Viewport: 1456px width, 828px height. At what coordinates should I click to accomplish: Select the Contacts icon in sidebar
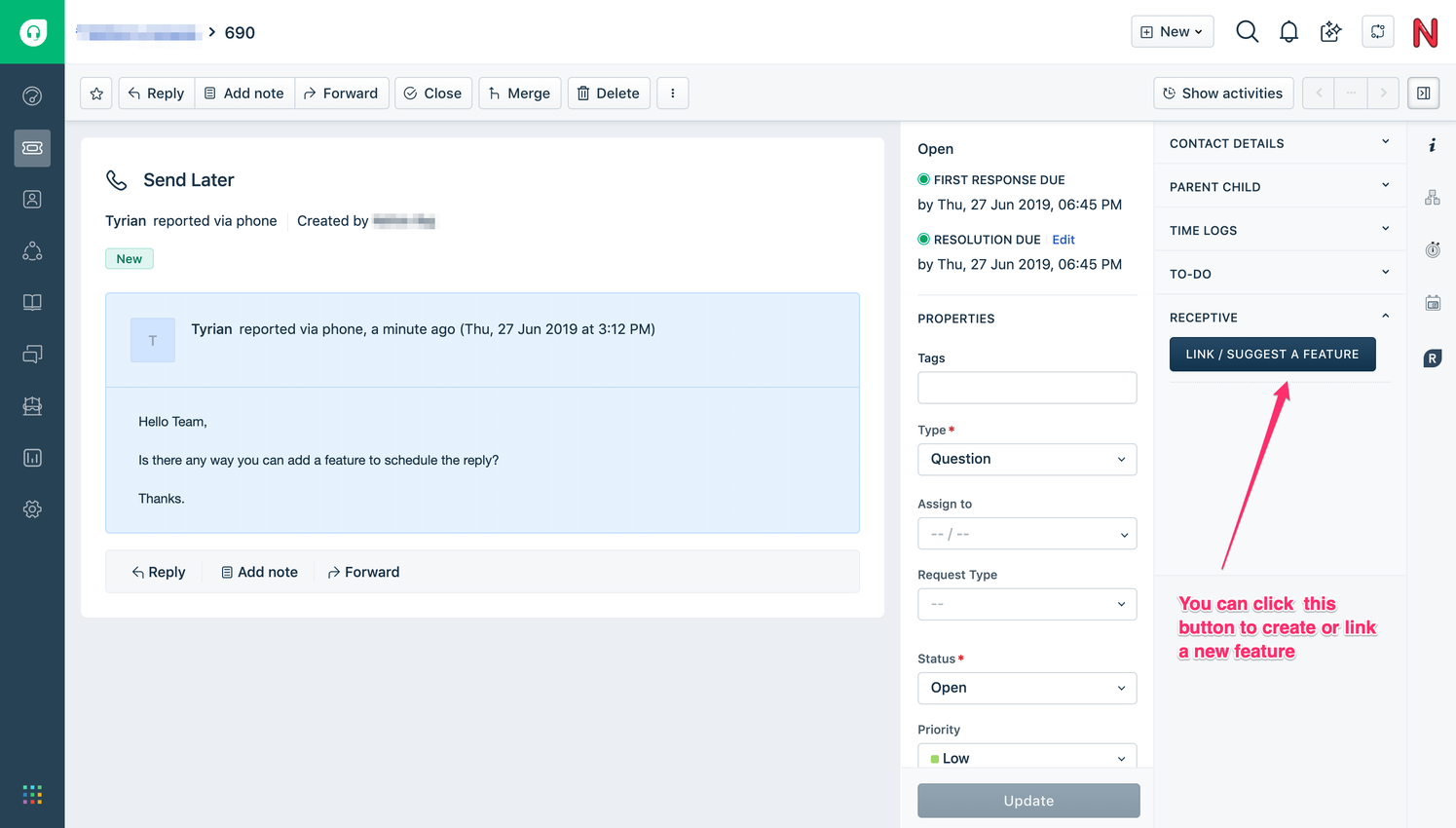tap(32, 199)
